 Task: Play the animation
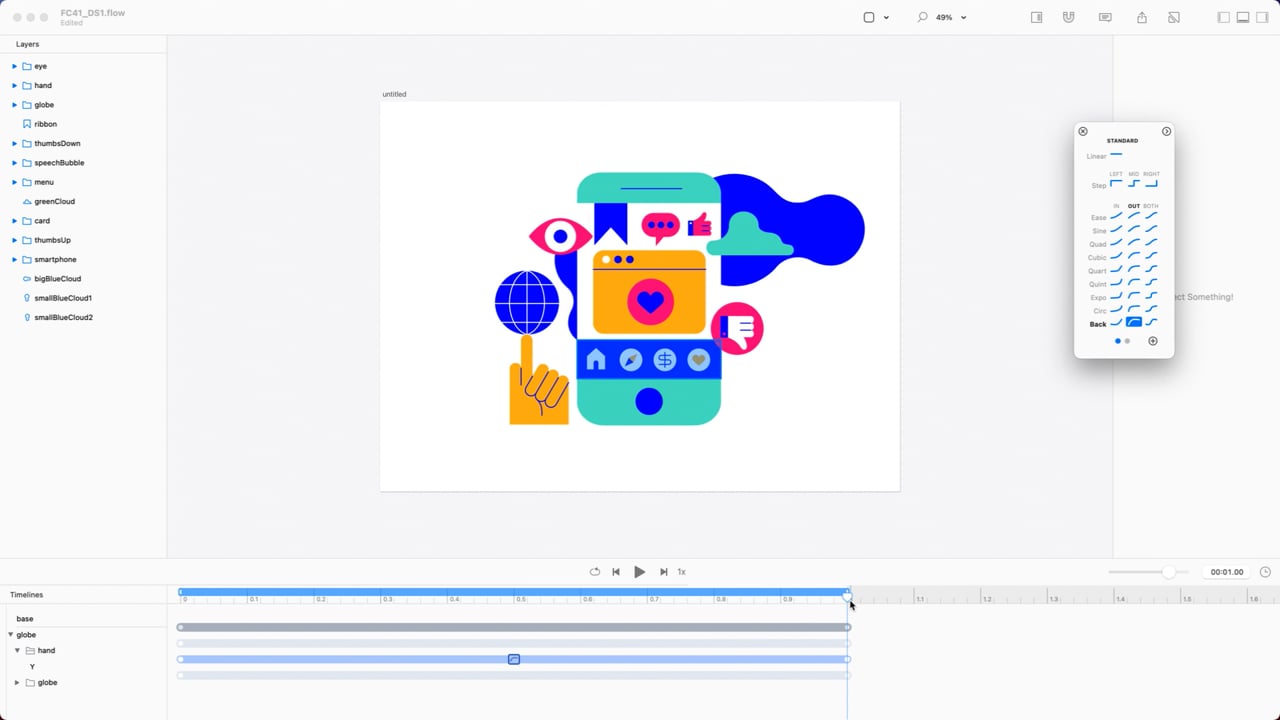[x=639, y=572]
